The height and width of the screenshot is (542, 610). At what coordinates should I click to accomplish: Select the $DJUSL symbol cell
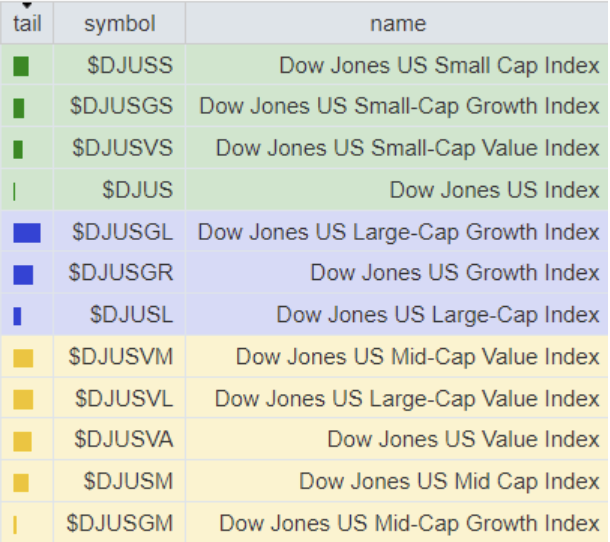coord(131,315)
